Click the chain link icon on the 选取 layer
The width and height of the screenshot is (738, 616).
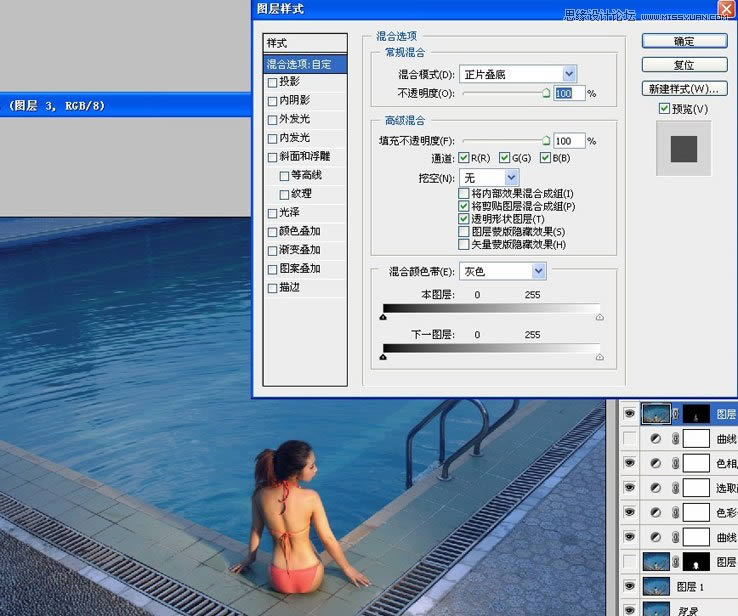point(676,488)
